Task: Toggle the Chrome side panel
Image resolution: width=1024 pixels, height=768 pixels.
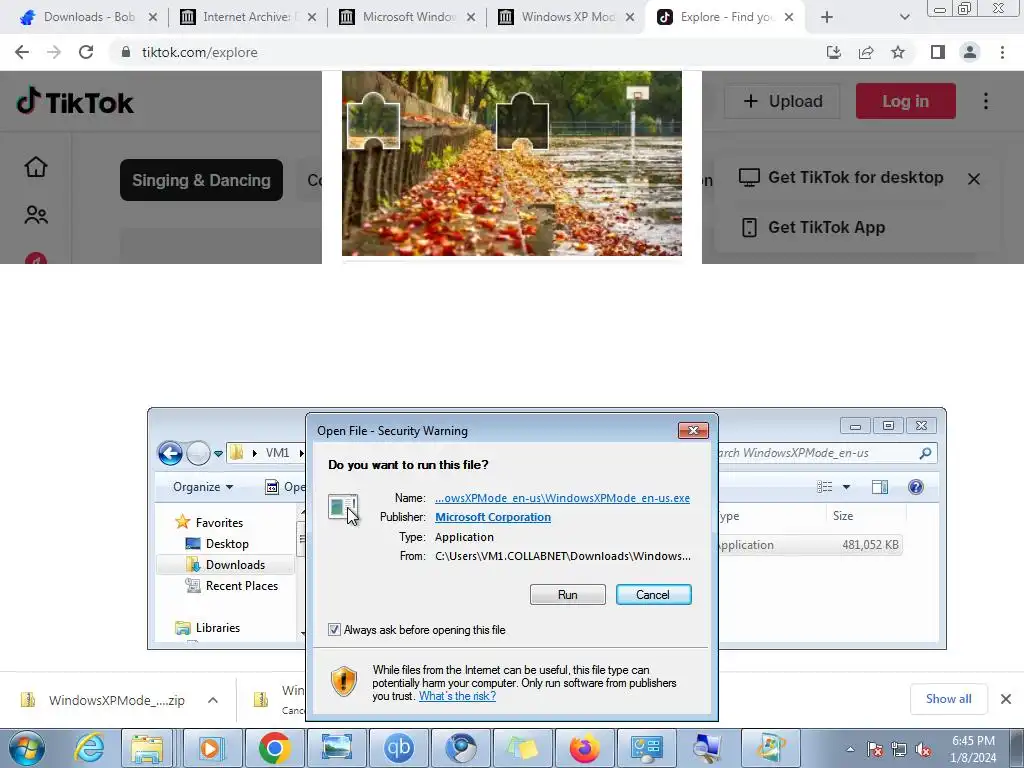Action: [x=938, y=52]
